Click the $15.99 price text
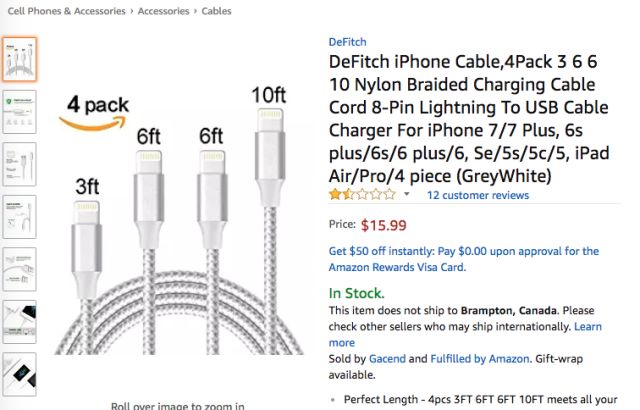The height and width of the screenshot is (410, 640). [x=384, y=225]
